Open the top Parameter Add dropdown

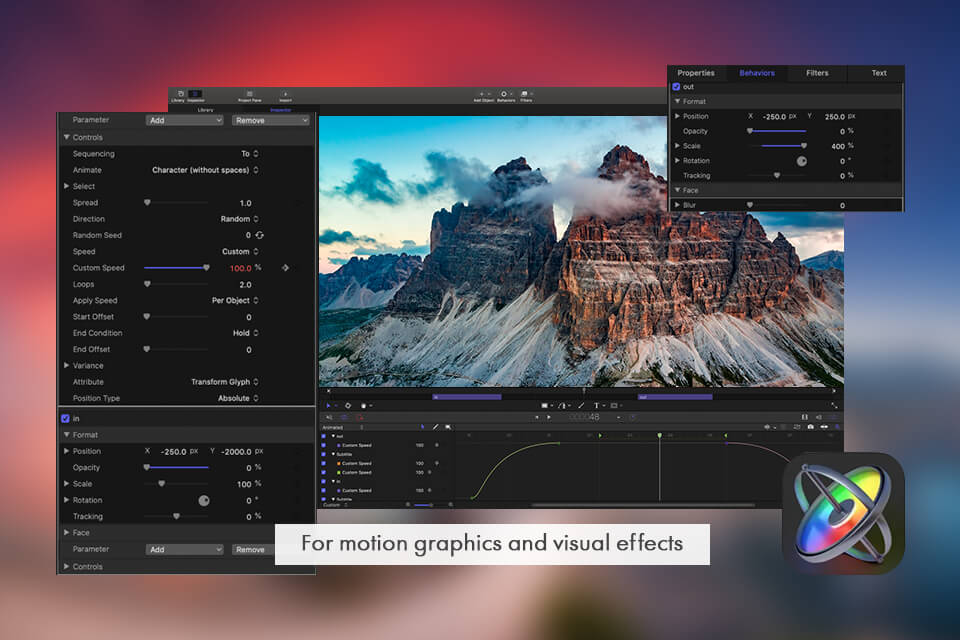tap(184, 121)
